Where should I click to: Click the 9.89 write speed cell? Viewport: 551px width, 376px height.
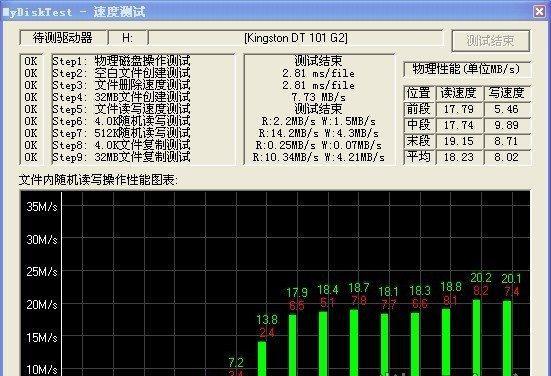(506, 125)
